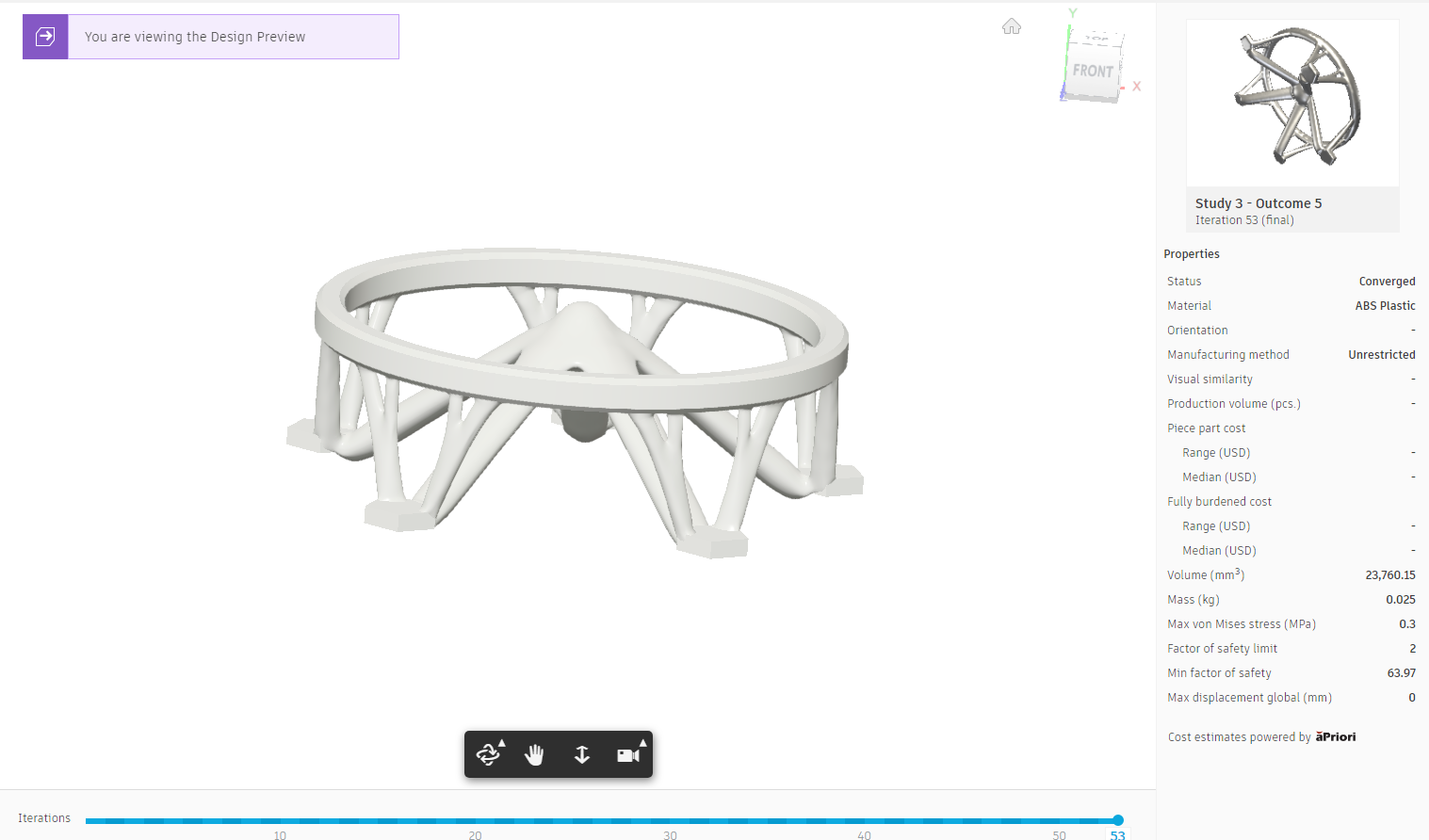1429x840 pixels.
Task: Click the aPriori logo in cost estimates
Action: (1336, 736)
